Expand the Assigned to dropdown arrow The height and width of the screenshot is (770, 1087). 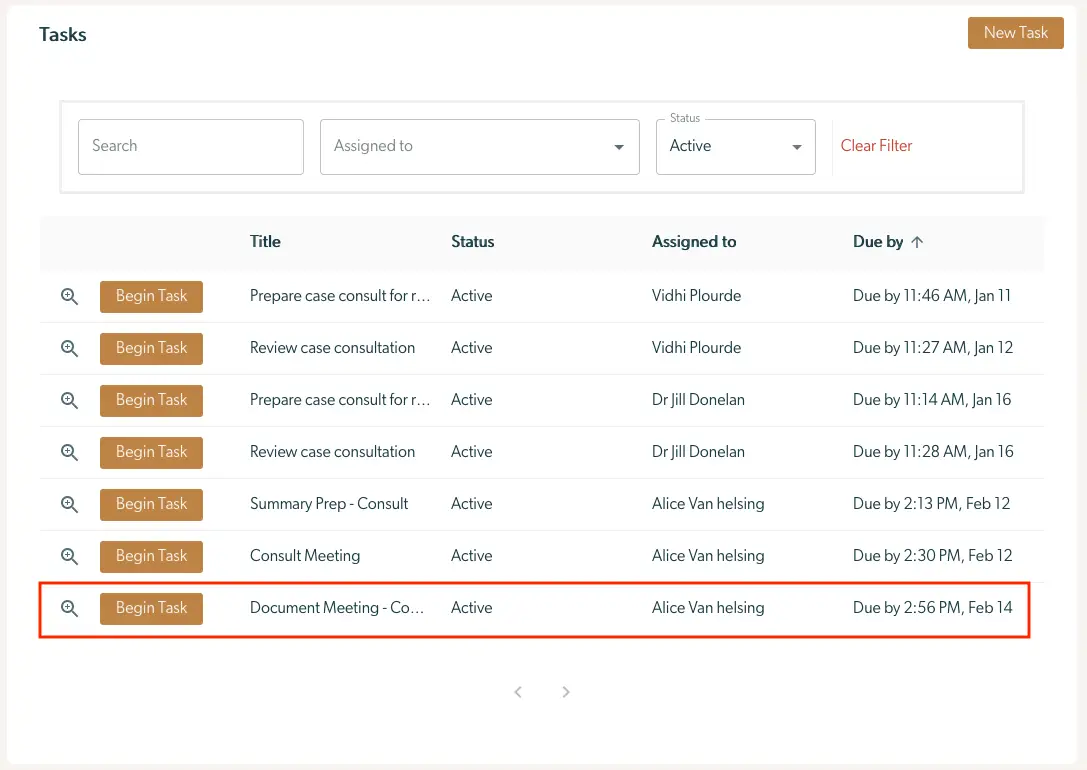coord(618,146)
